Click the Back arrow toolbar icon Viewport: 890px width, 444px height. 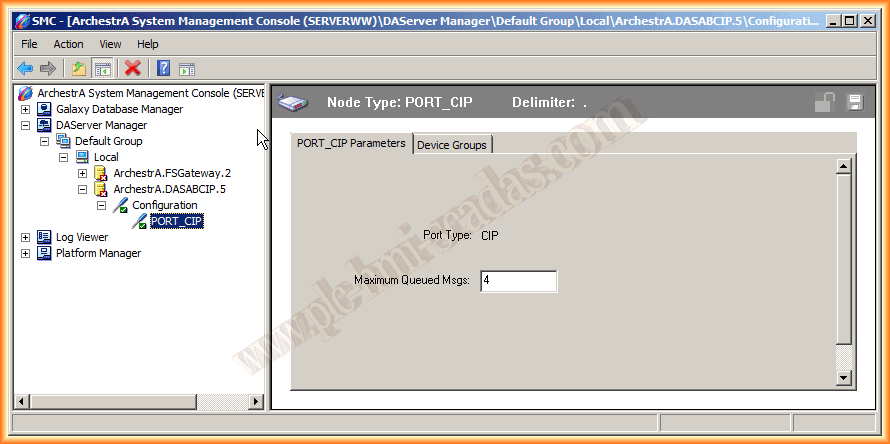25,68
